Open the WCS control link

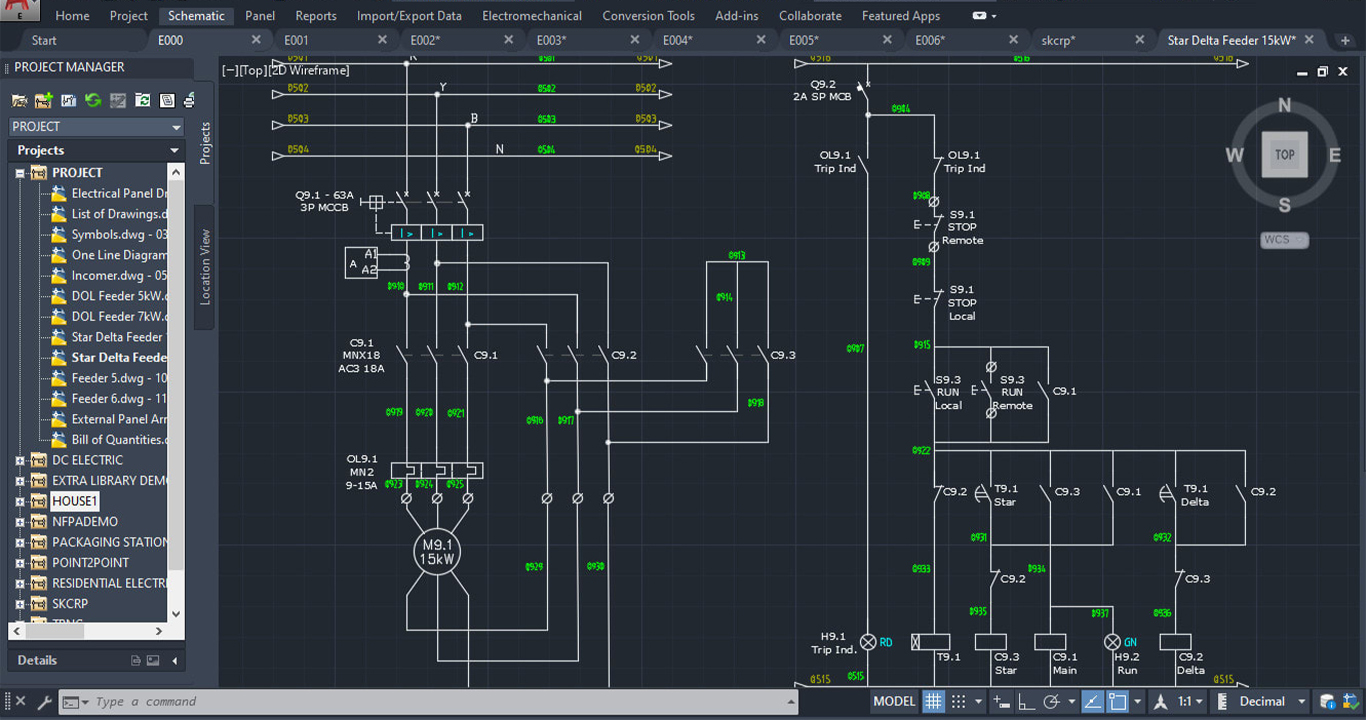tap(1283, 240)
